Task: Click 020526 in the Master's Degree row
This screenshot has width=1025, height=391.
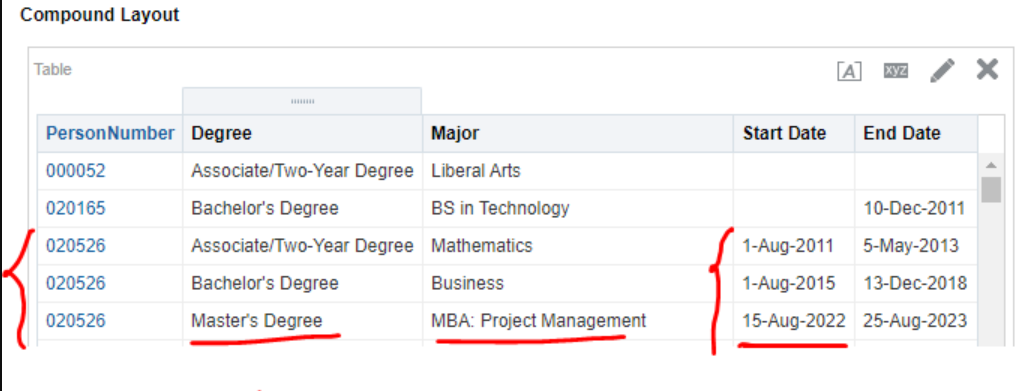Action: pyautogui.click(x=76, y=321)
